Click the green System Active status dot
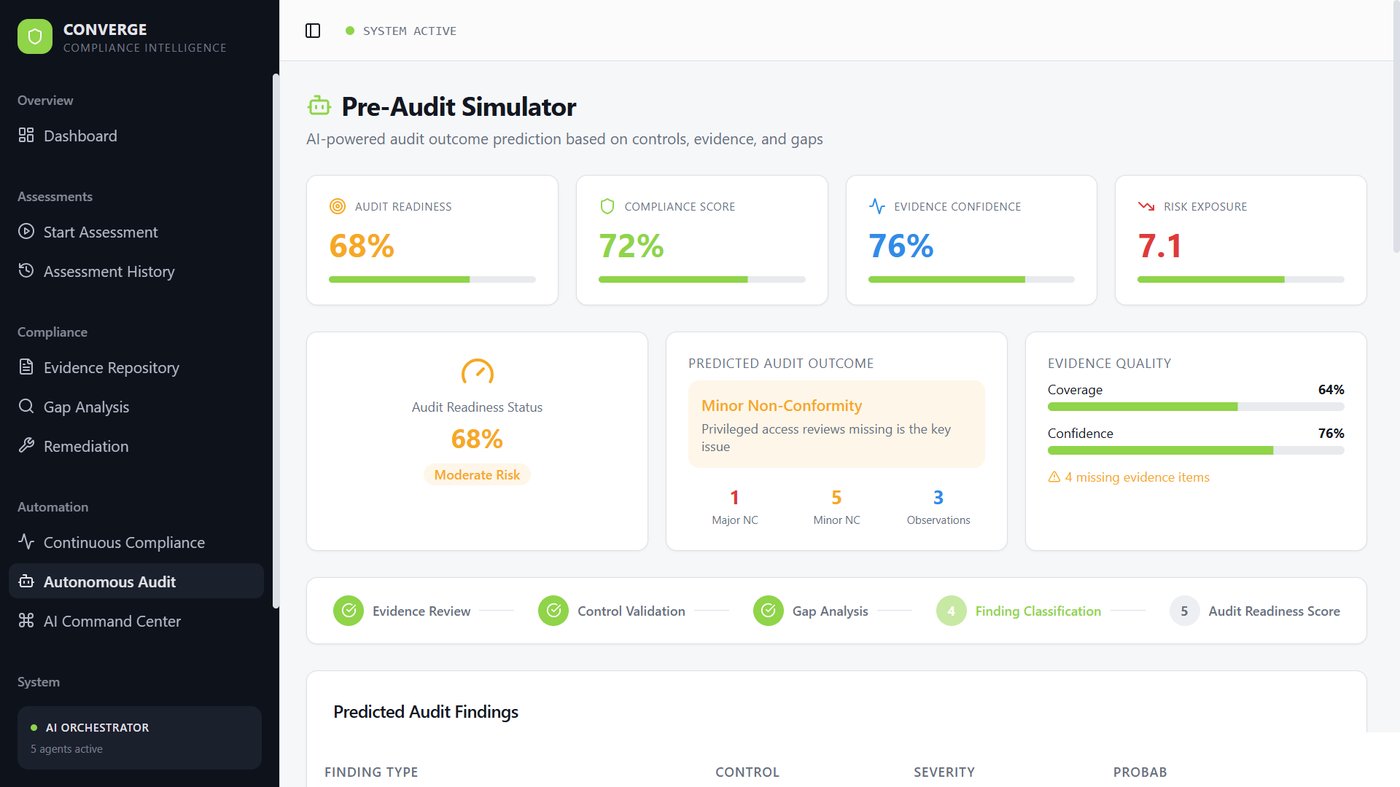Screen dimensions: 1400x787 tap(350, 31)
